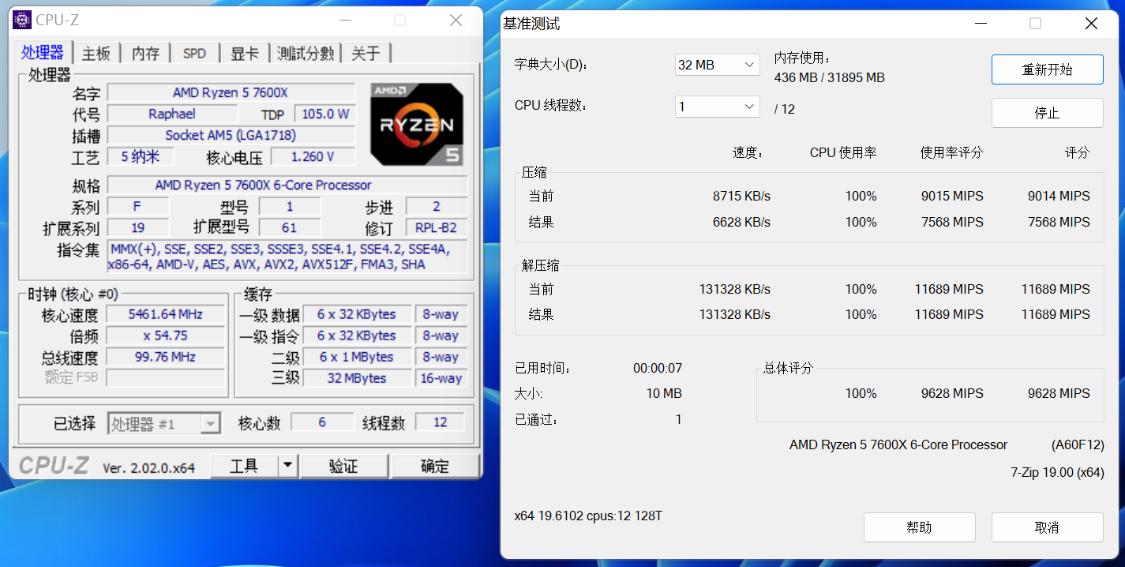
Task: Click the 16-way cache associativity value
Action: point(441,378)
